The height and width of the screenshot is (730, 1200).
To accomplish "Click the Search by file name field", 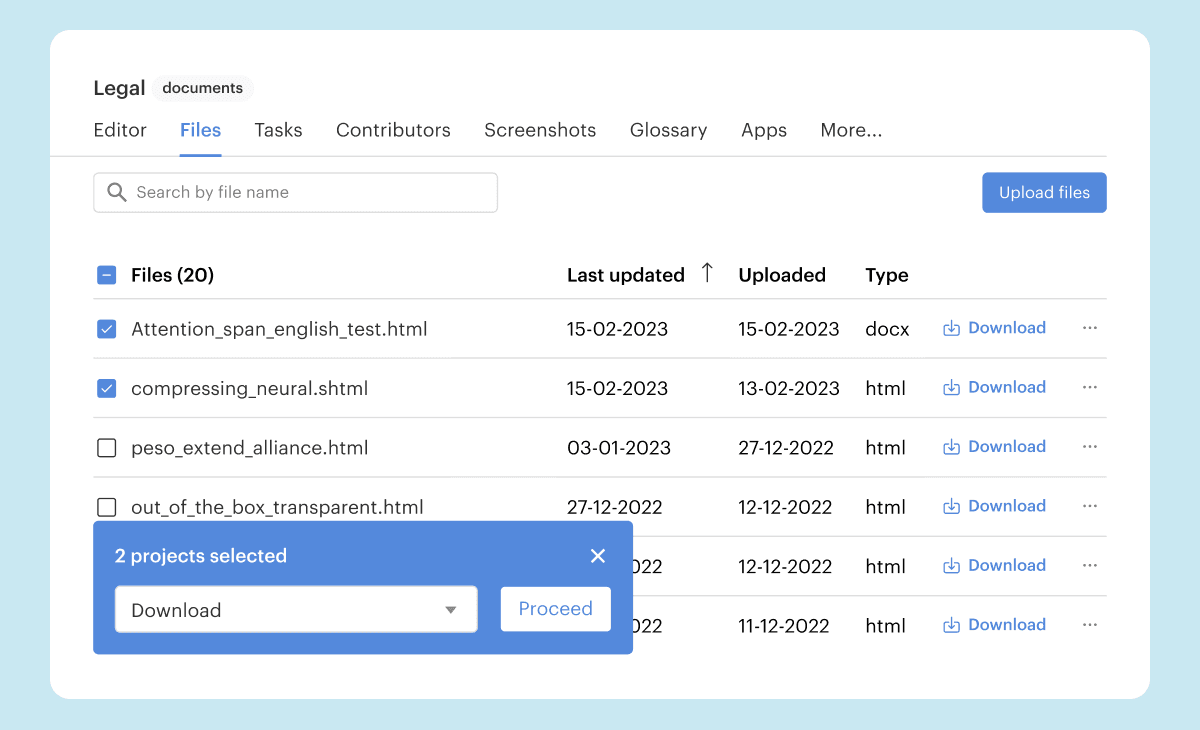I will [x=310, y=193].
